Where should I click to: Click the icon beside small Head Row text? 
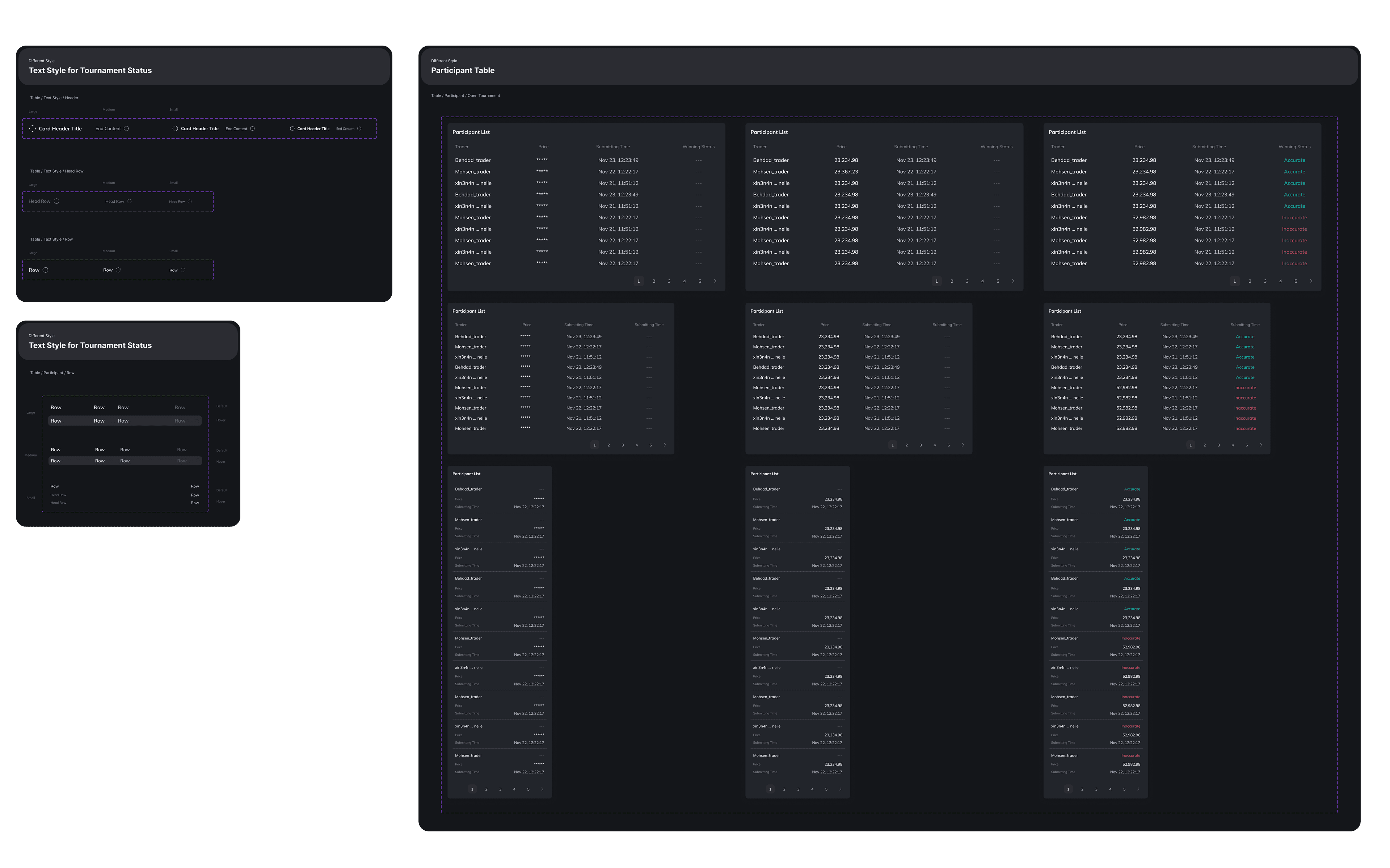(189, 202)
